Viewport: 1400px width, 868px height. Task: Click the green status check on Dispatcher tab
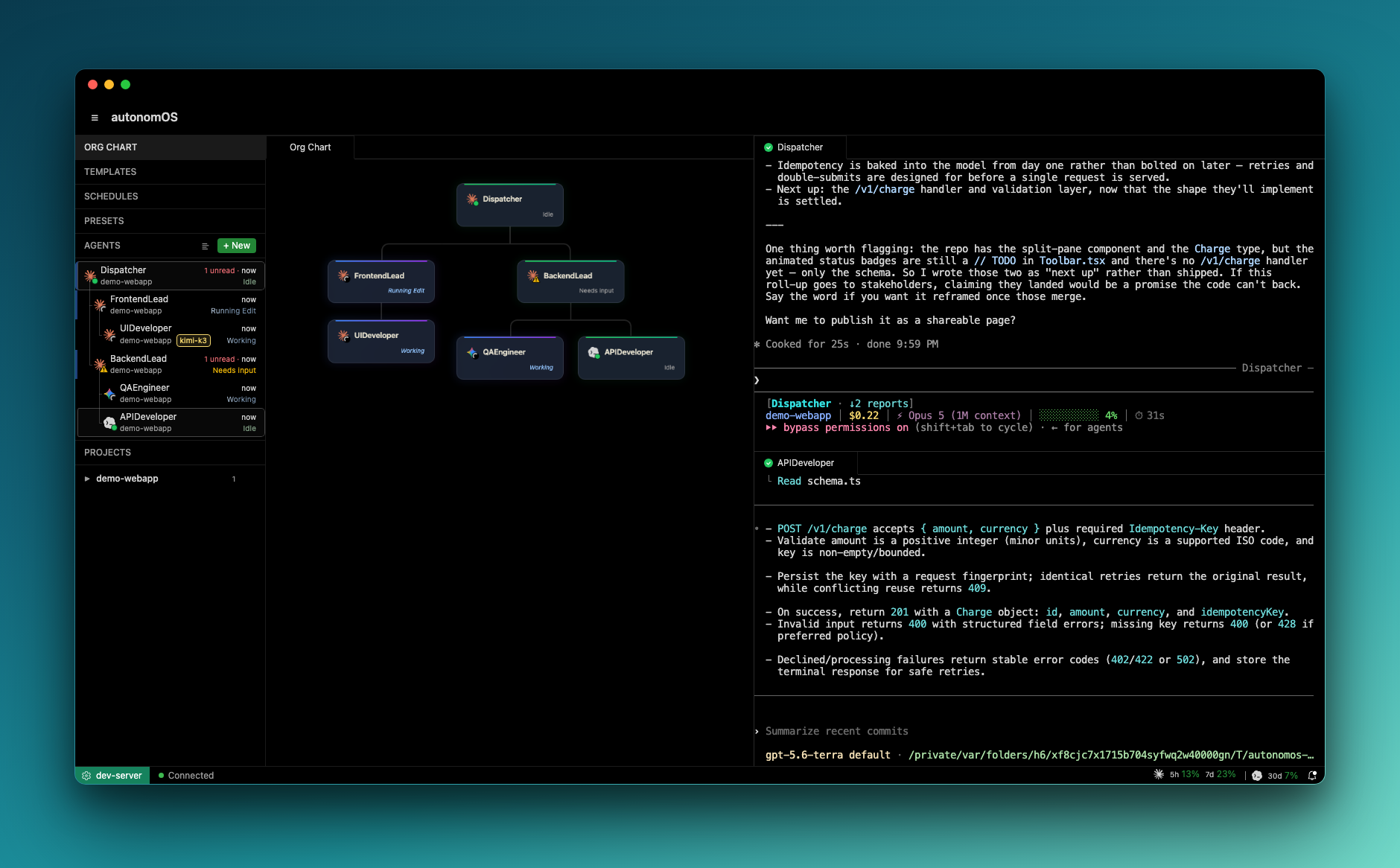coord(769,147)
